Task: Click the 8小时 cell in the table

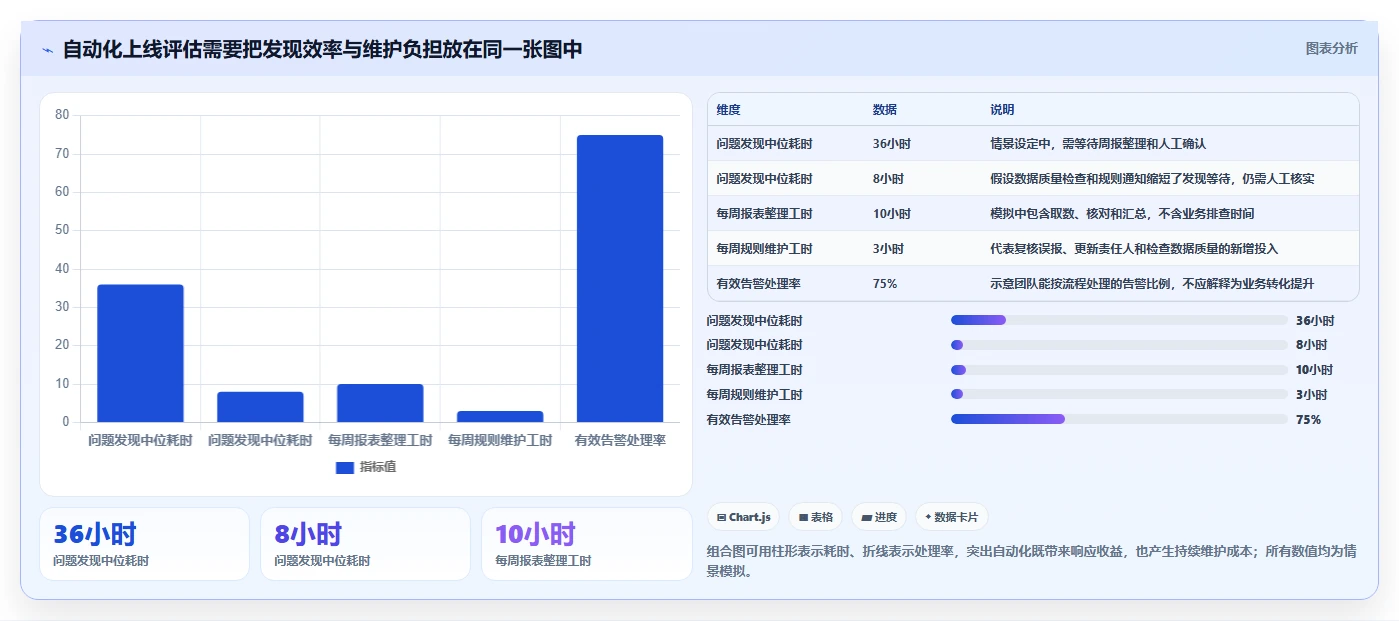Action: (888, 179)
